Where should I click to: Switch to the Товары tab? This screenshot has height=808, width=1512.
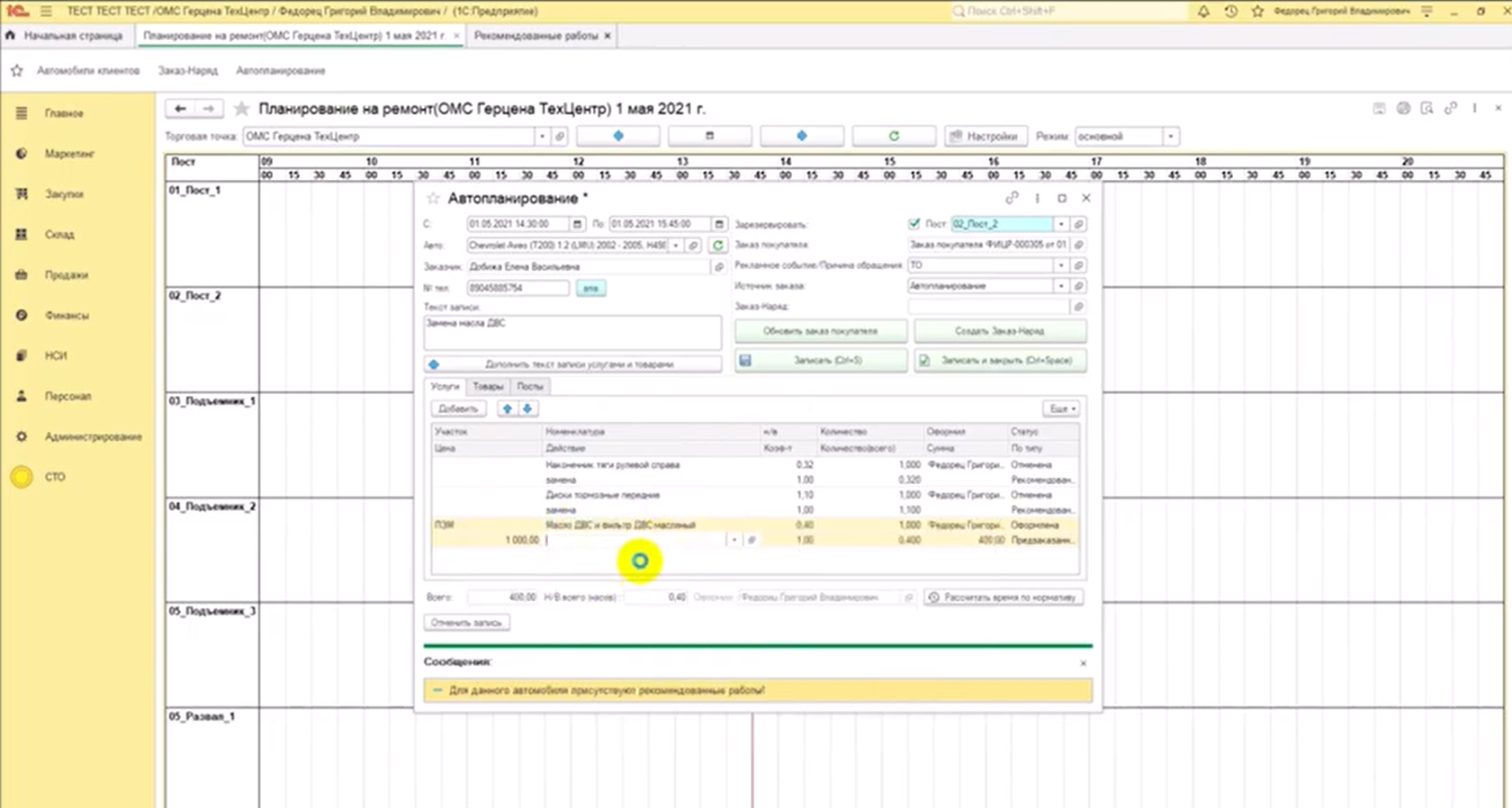pyautogui.click(x=488, y=386)
